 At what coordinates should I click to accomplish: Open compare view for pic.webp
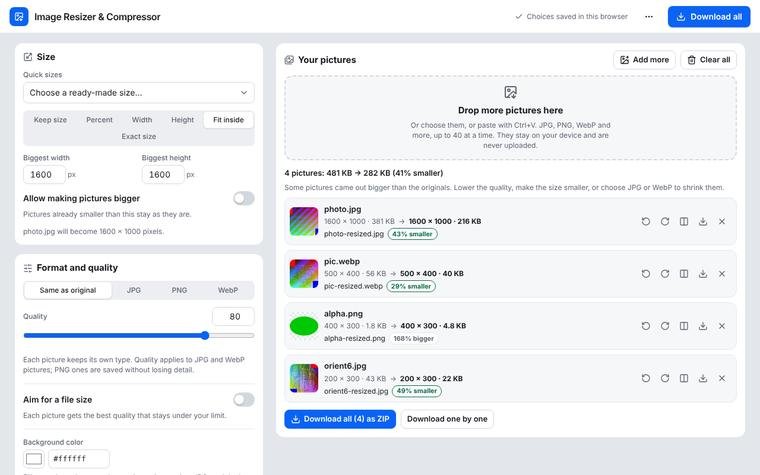[683, 274]
